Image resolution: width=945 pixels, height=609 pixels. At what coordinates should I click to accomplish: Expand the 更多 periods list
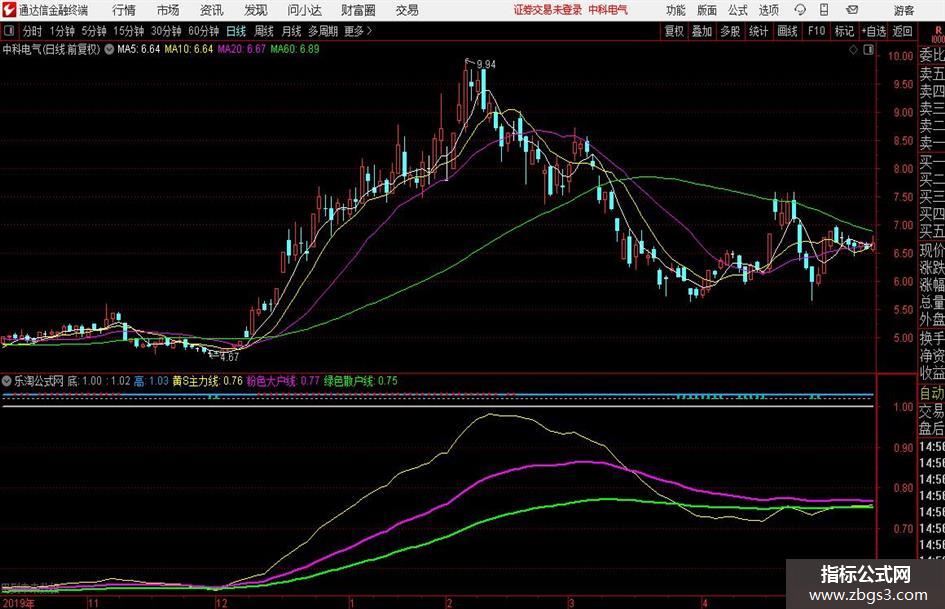[358, 31]
